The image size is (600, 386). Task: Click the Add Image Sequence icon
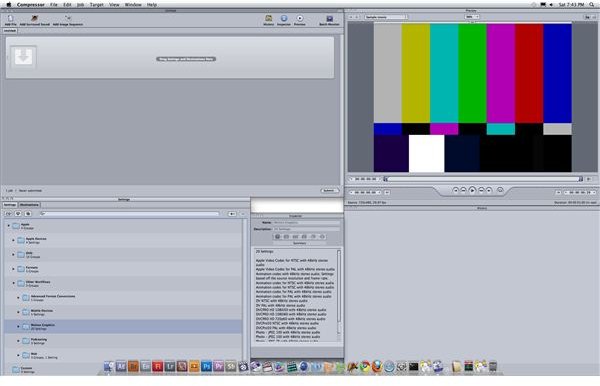click(68, 19)
